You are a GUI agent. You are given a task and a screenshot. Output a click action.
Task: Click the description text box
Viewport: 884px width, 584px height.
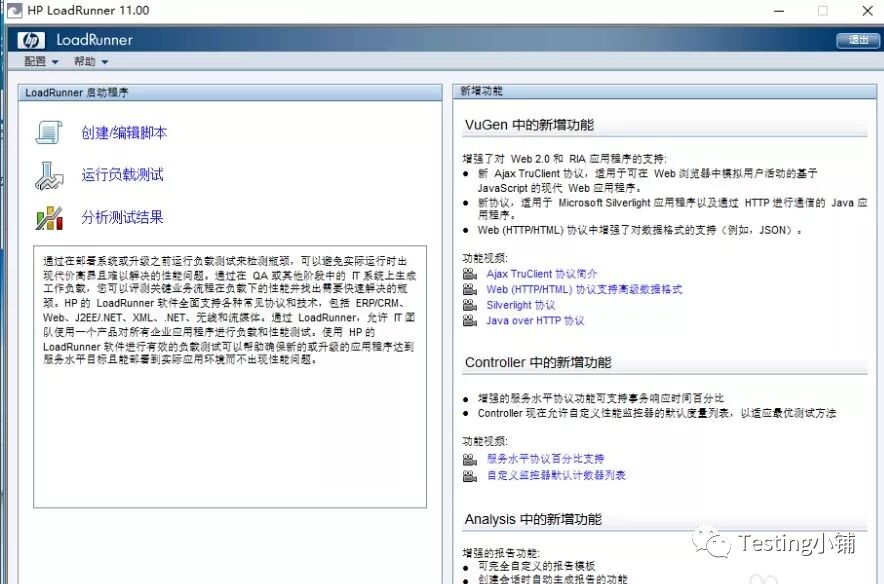click(230, 377)
